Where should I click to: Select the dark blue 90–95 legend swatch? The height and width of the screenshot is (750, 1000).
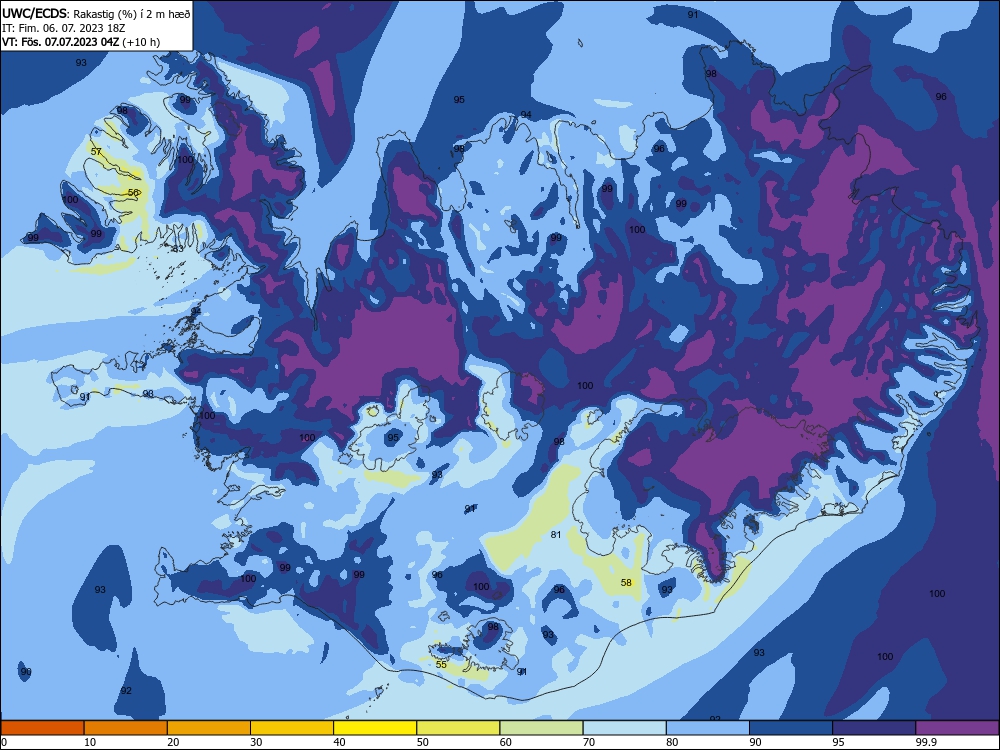(791, 728)
